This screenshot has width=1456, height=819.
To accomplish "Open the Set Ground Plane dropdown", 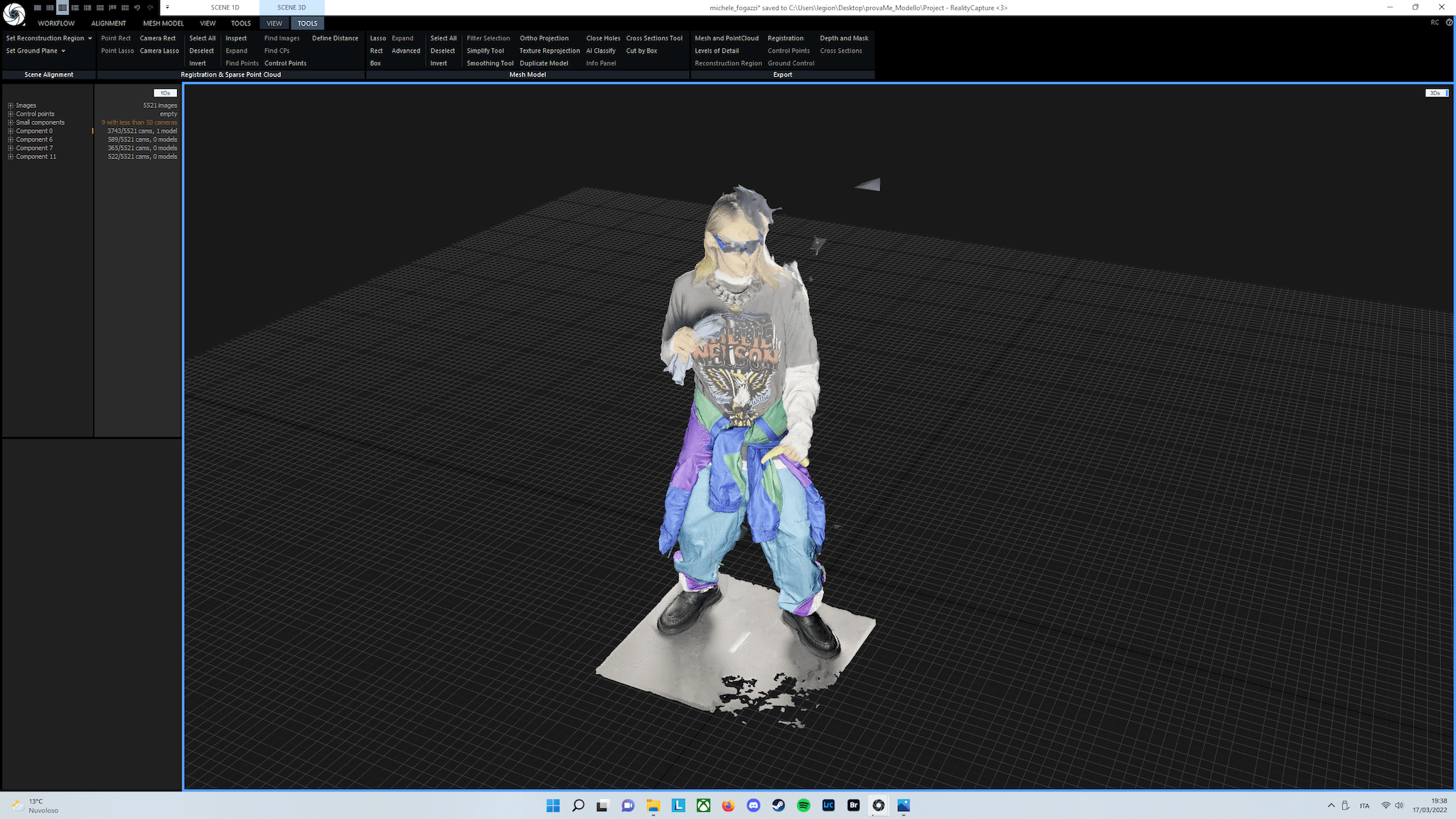I will tap(63, 51).
